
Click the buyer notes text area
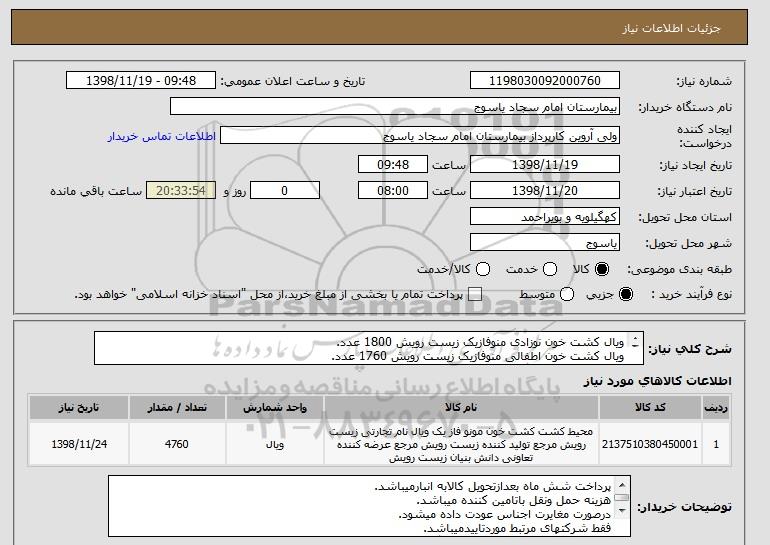pos(369,506)
